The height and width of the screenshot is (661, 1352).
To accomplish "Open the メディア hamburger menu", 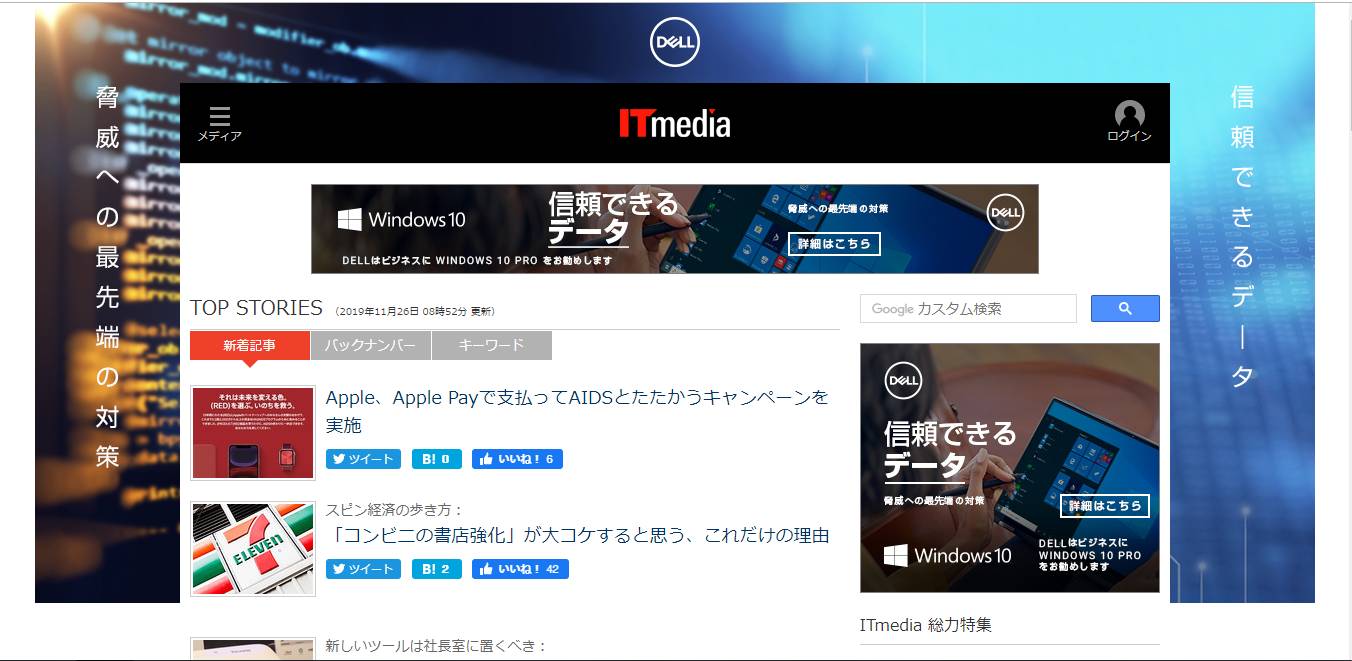I will (219, 123).
